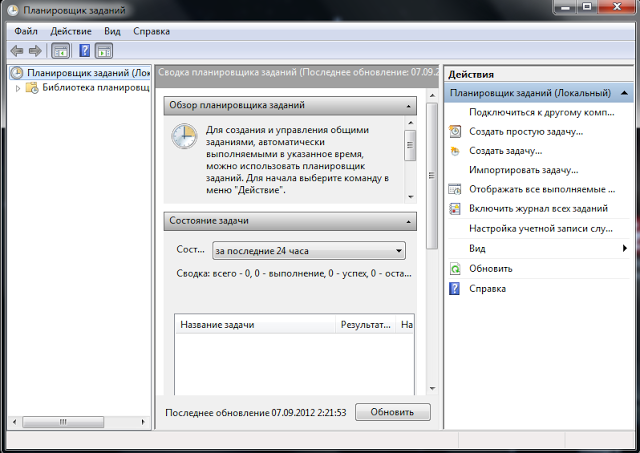Collapse Планировщик заданий (Локальный) actions group
Screen dimensions: 640x453
tap(624, 93)
